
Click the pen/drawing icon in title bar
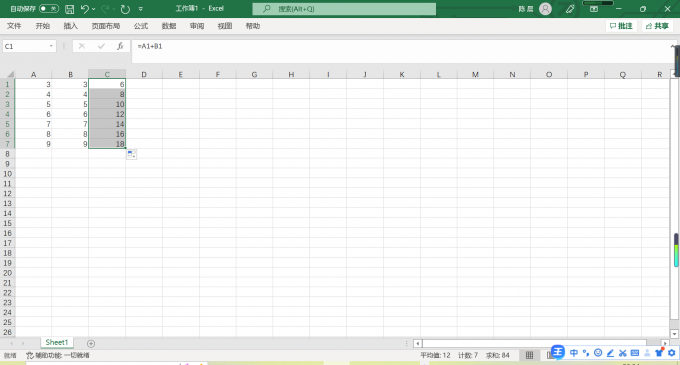(570, 9)
